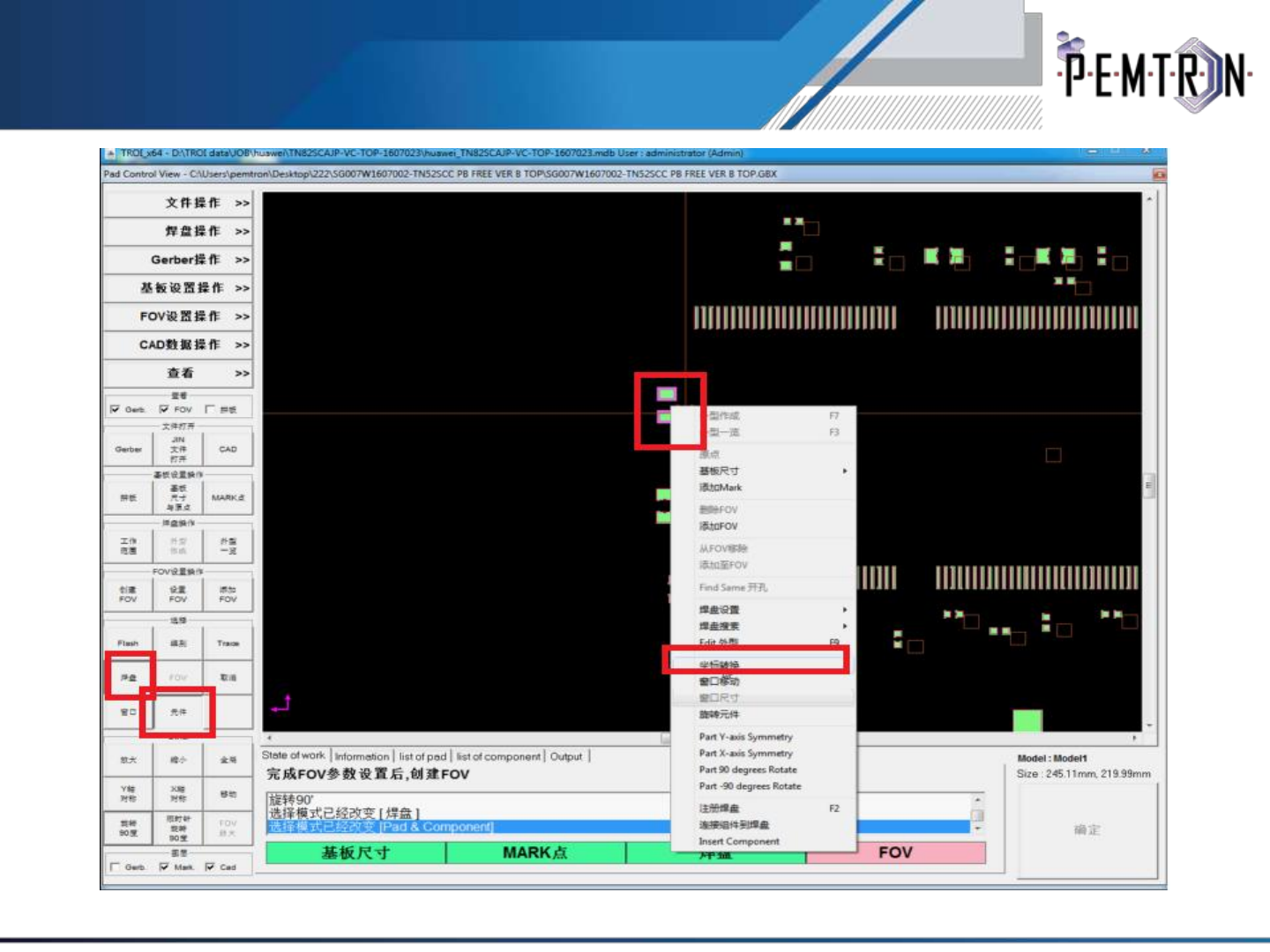Select Part Y-axis Symmetry menu entry
1270x952 pixels.
[764, 737]
